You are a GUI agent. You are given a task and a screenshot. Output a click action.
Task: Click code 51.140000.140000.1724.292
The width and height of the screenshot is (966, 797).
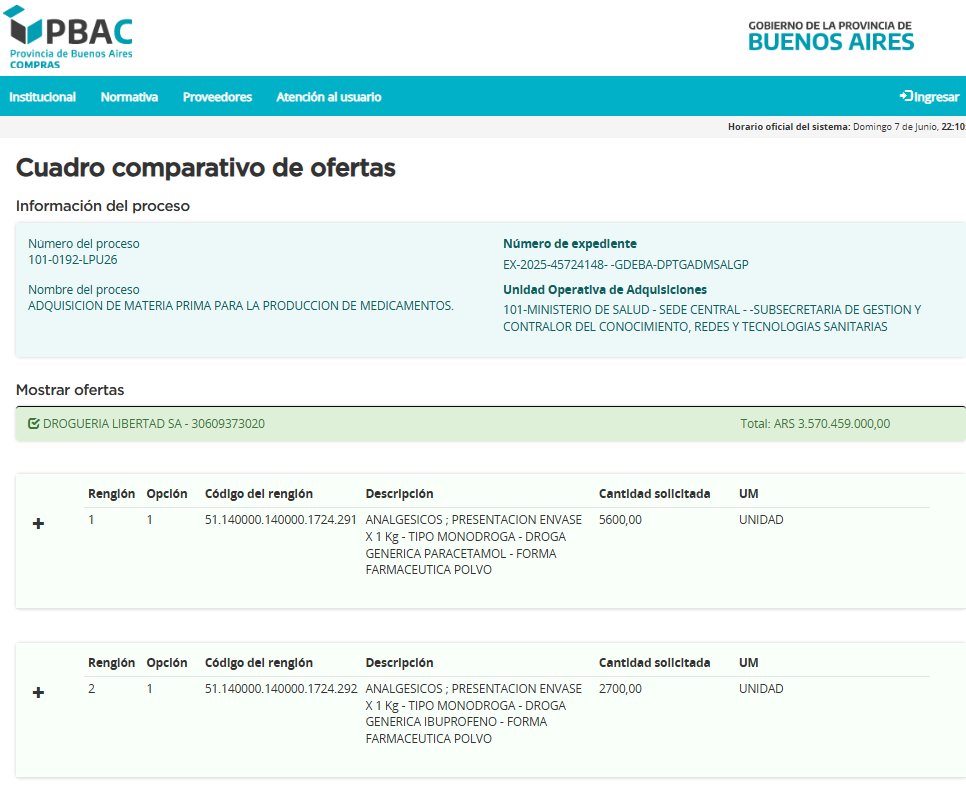pyautogui.click(x=281, y=689)
